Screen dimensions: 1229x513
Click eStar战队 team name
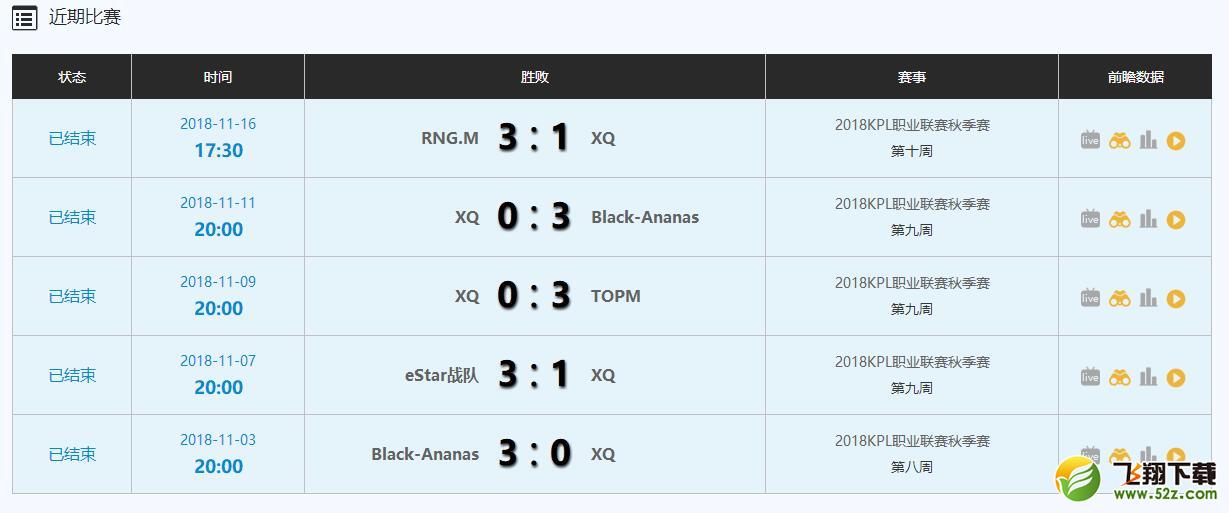(x=442, y=375)
